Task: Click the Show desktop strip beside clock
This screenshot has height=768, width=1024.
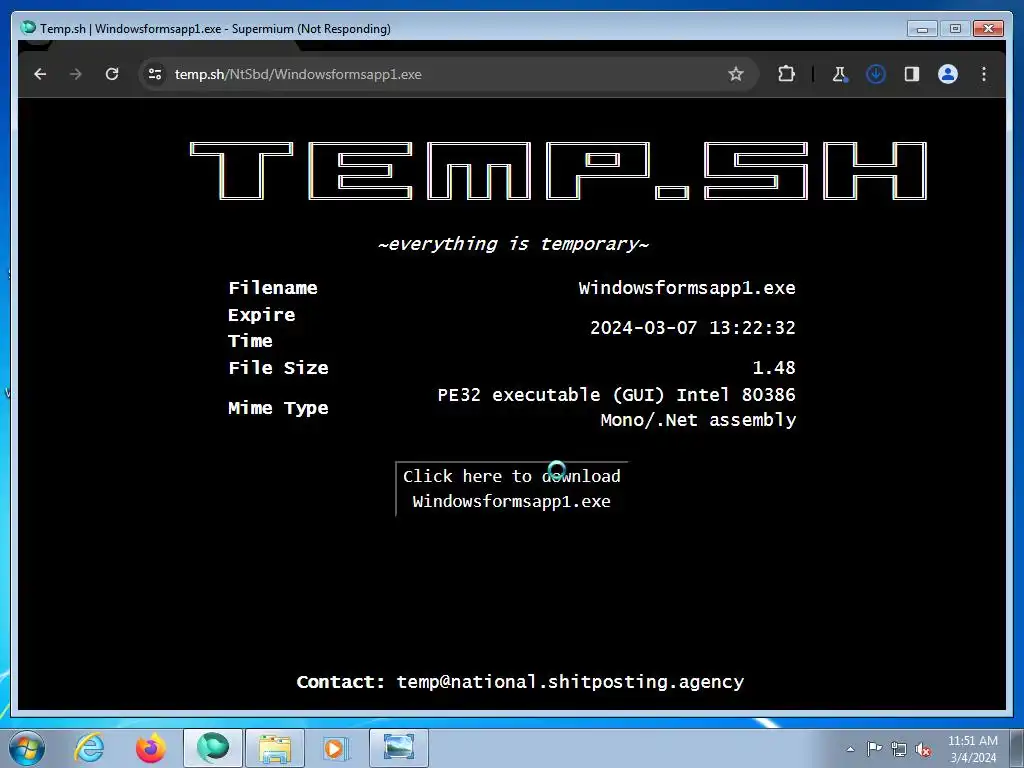Action: pyautogui.click(x=1017, y=748)
